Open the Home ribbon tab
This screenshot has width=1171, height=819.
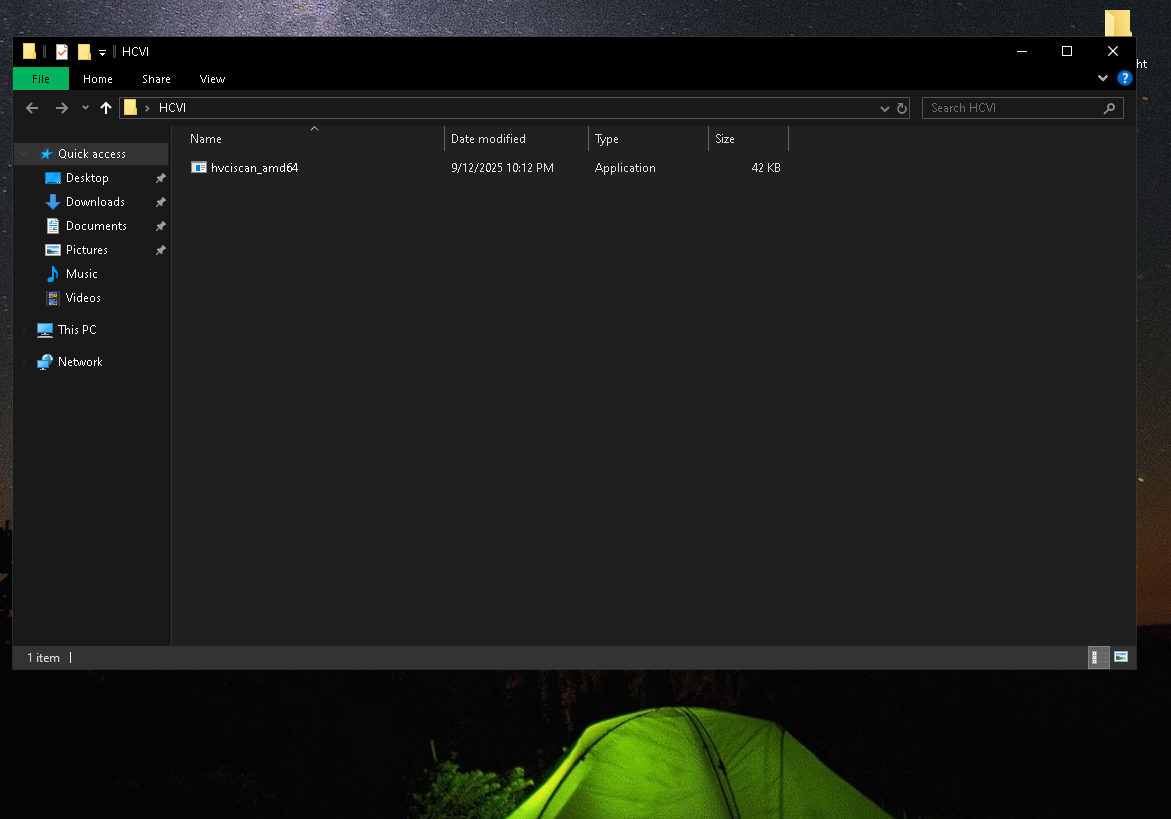coord(98,78)
